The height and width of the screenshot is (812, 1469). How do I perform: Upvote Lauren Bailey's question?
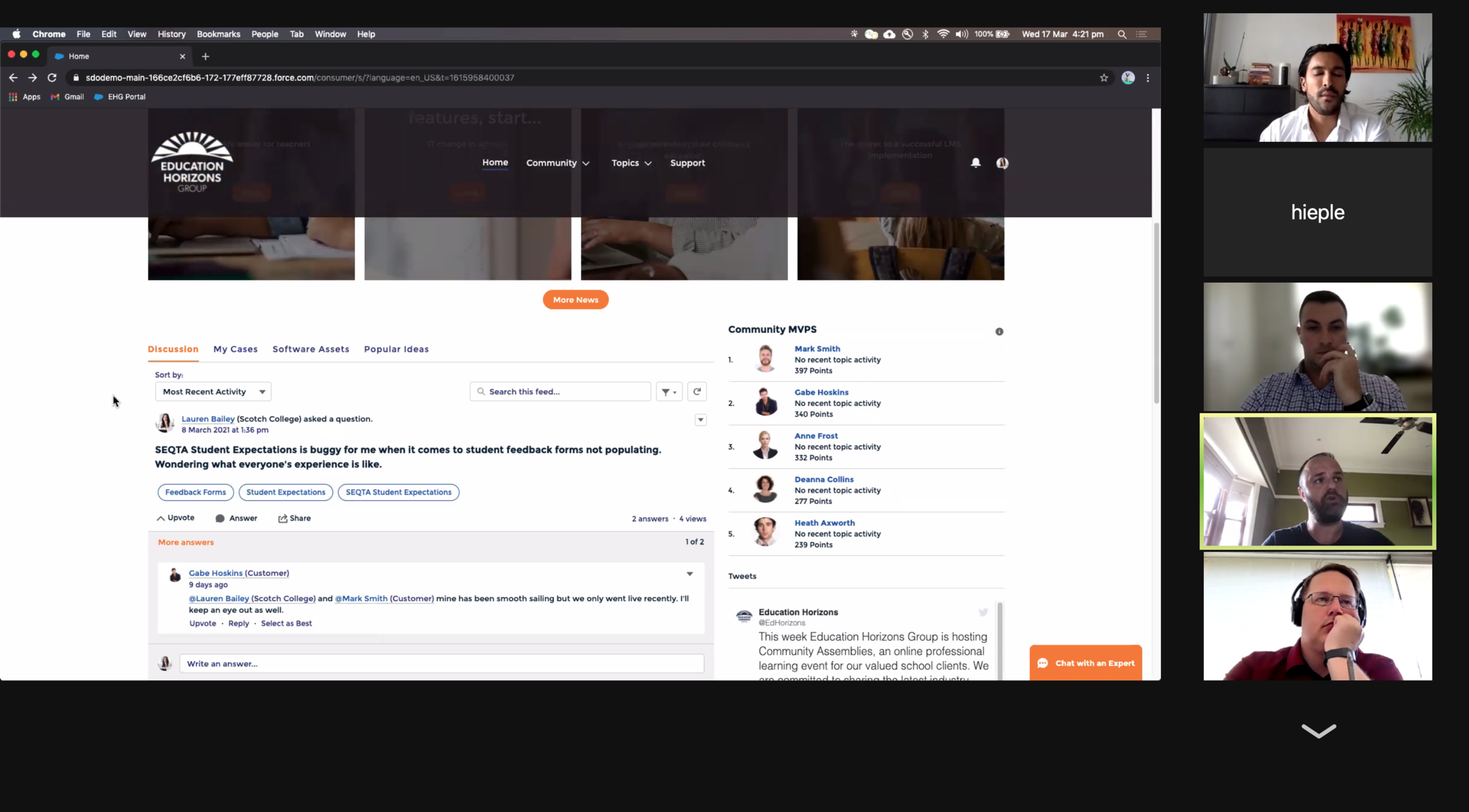[x=175, y=518]
